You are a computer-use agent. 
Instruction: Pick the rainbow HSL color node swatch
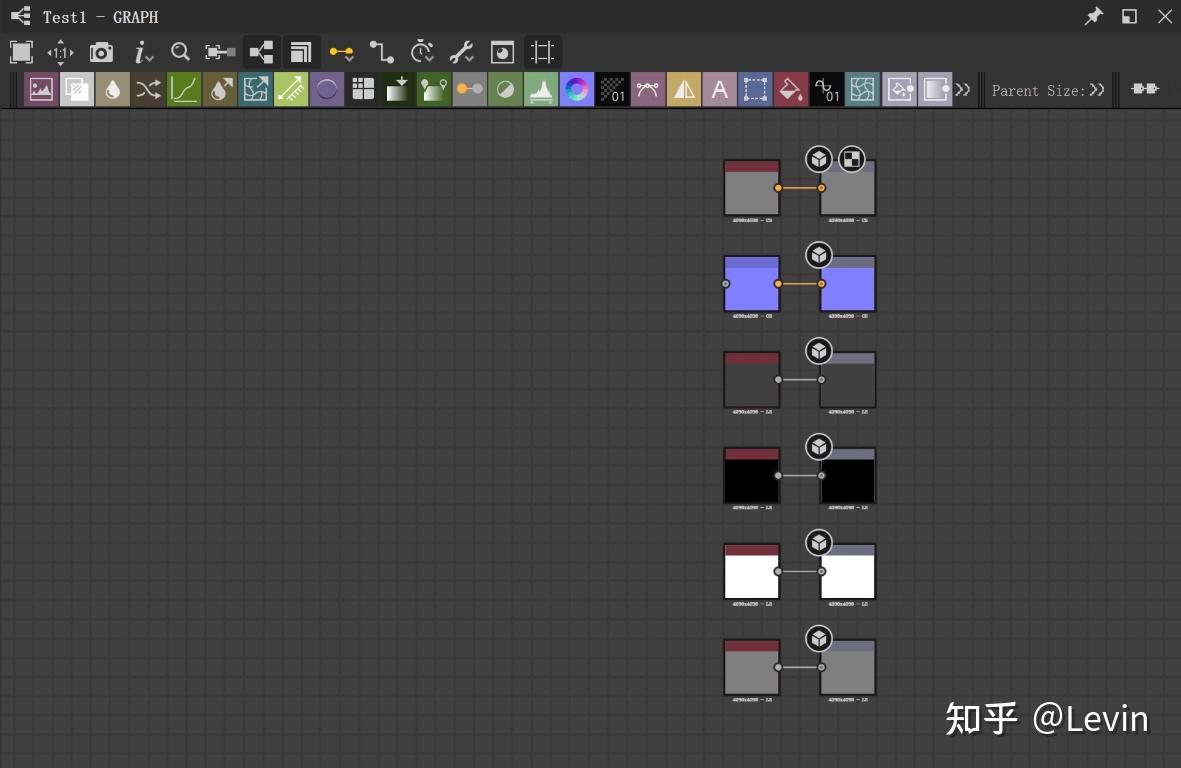(577, 89)
